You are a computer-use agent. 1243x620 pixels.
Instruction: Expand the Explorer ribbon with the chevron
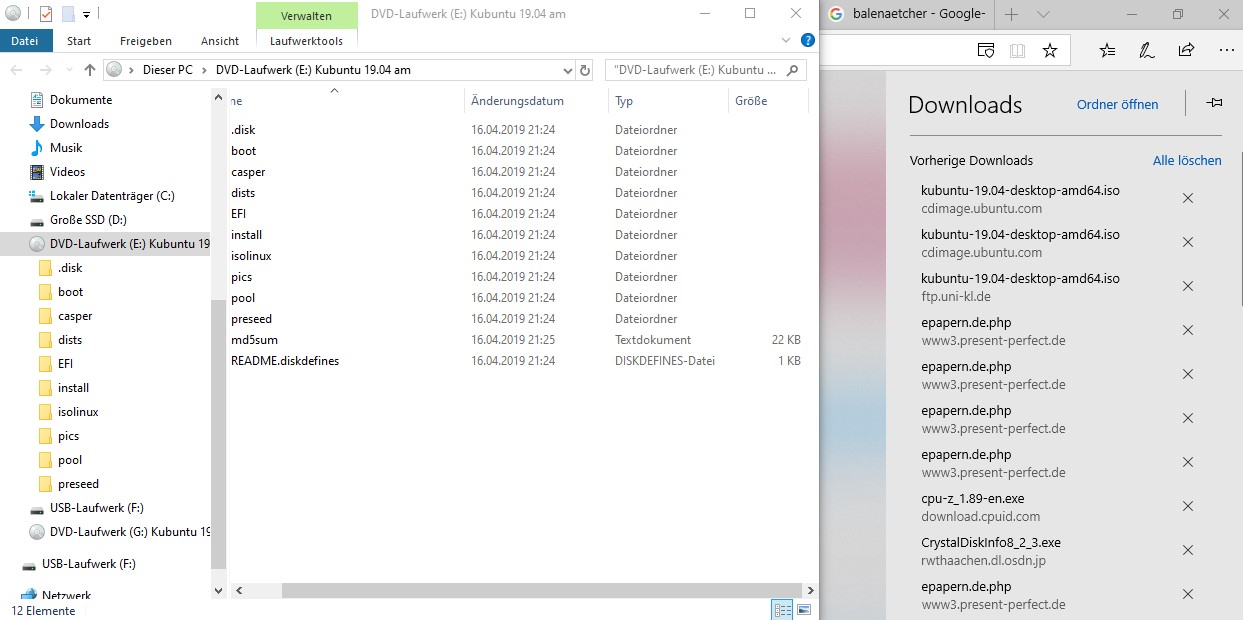787,41
